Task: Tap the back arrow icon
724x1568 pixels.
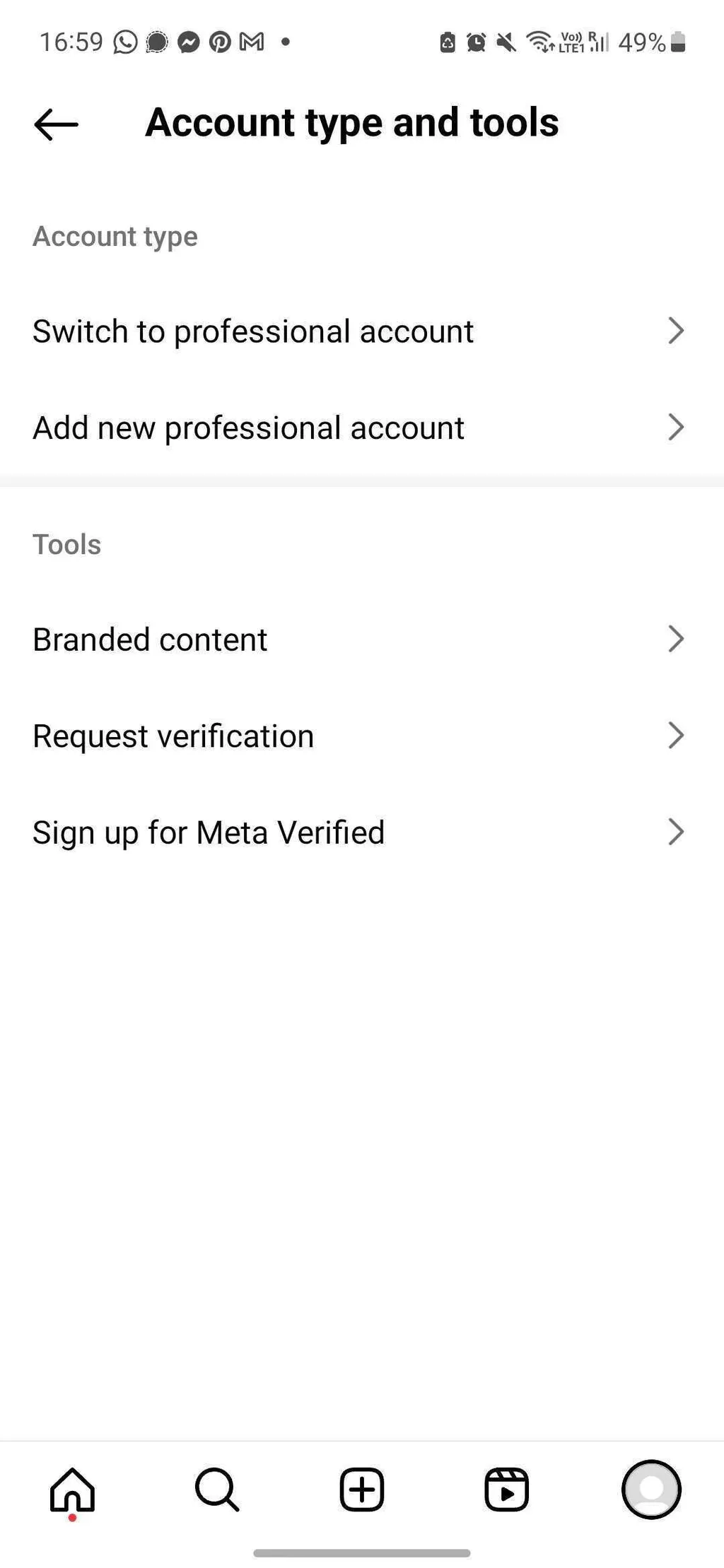Action: pyautogui.click(x=56, y=125)
